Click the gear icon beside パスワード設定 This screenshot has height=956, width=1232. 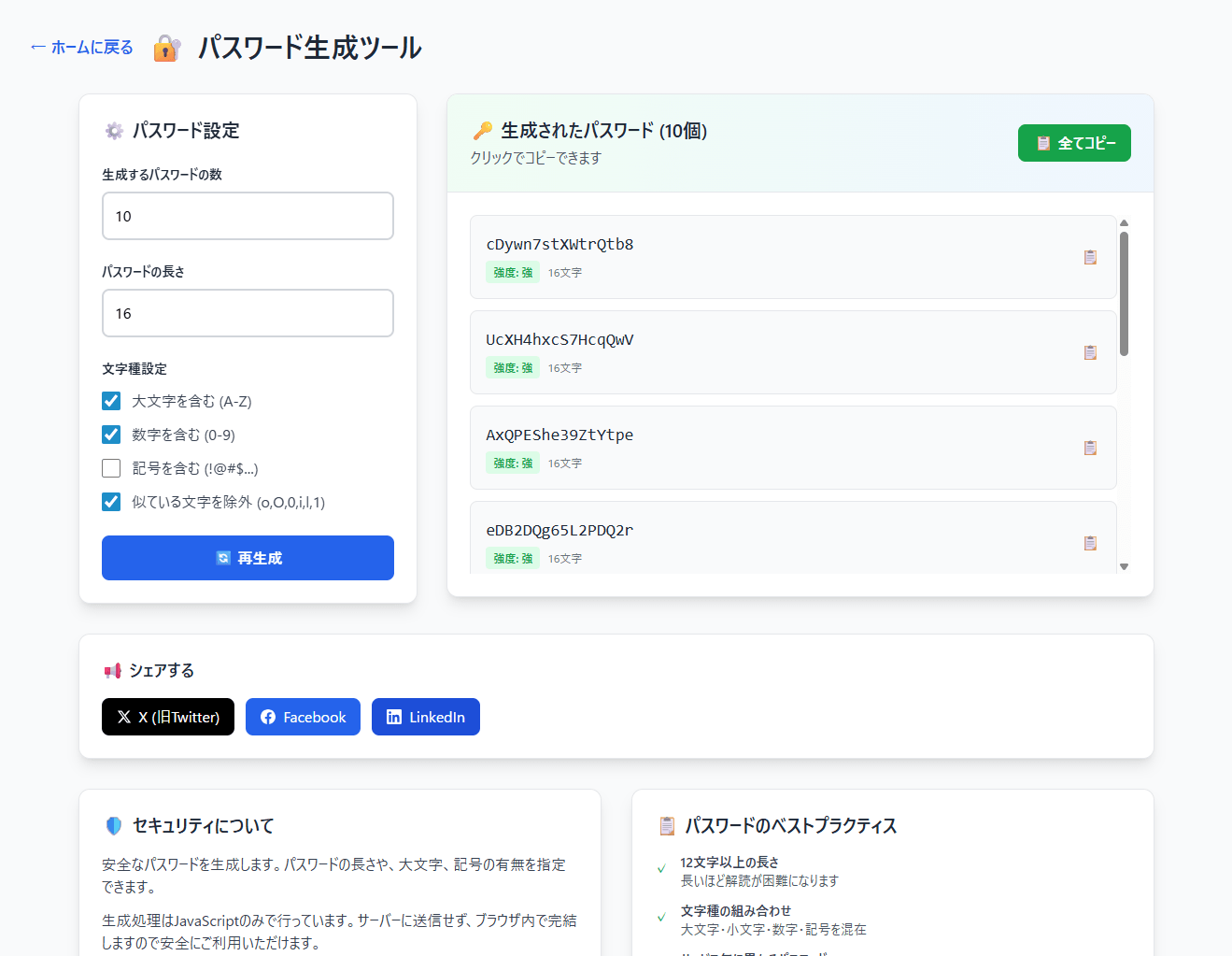click(114, 131)
